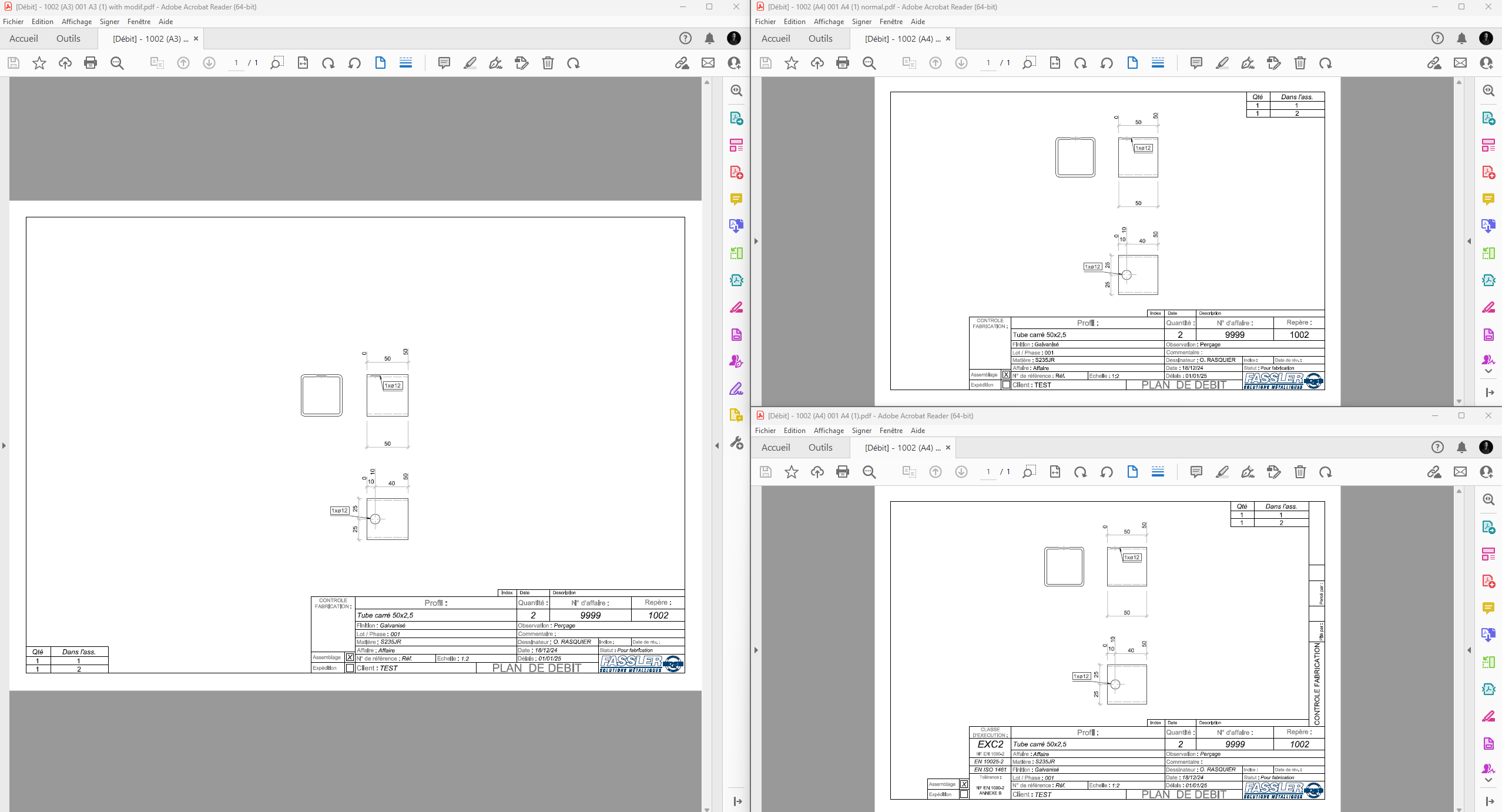Click the page number field in the left A3 window

(236, 63)
